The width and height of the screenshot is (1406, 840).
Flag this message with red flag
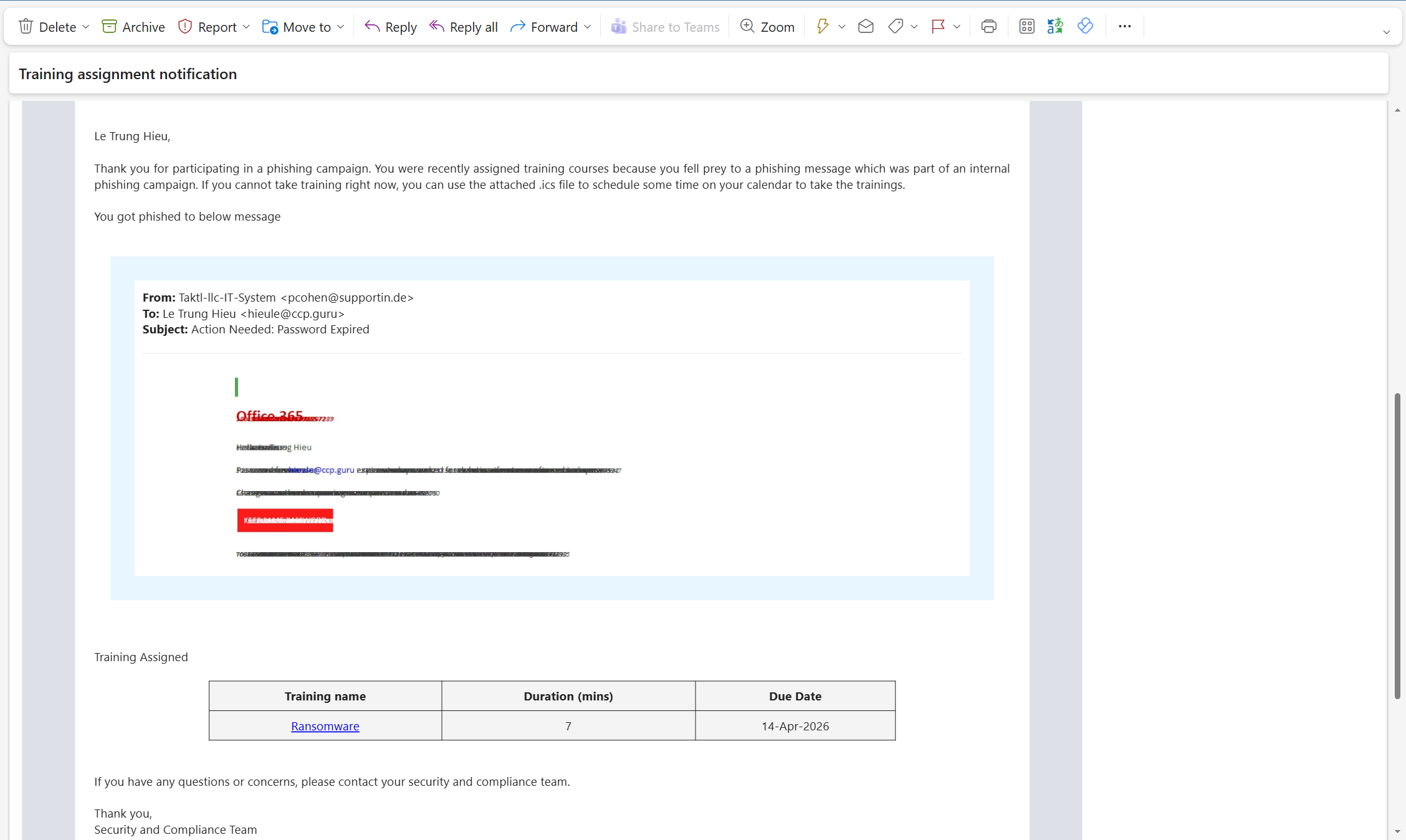point(938,26)
